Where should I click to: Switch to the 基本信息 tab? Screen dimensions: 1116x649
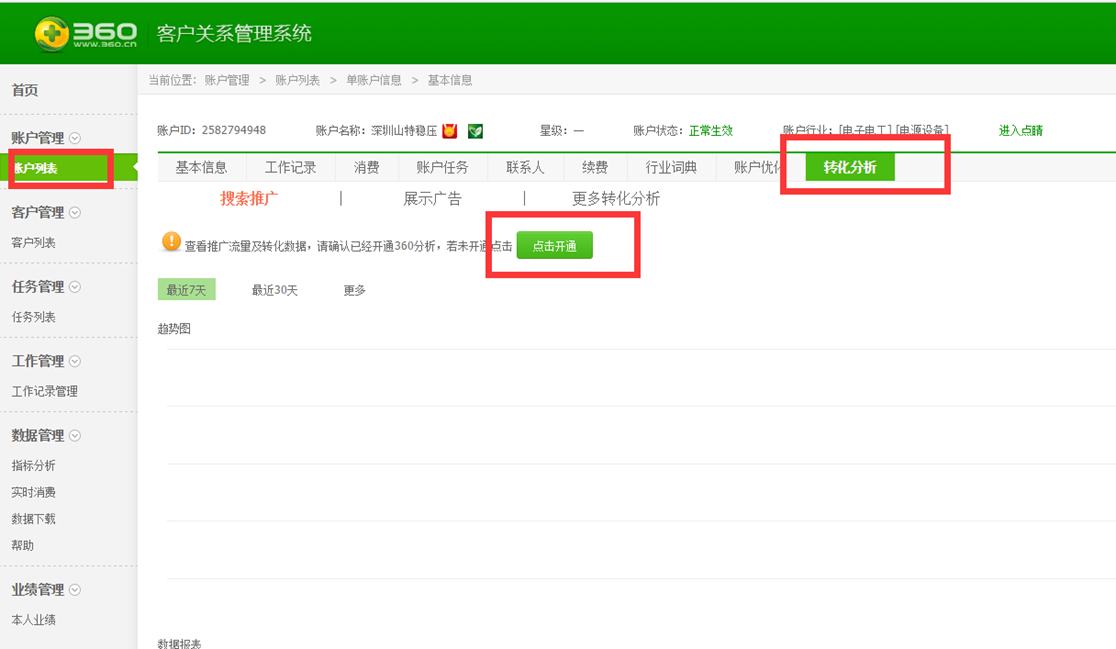[x=201, y=168]
